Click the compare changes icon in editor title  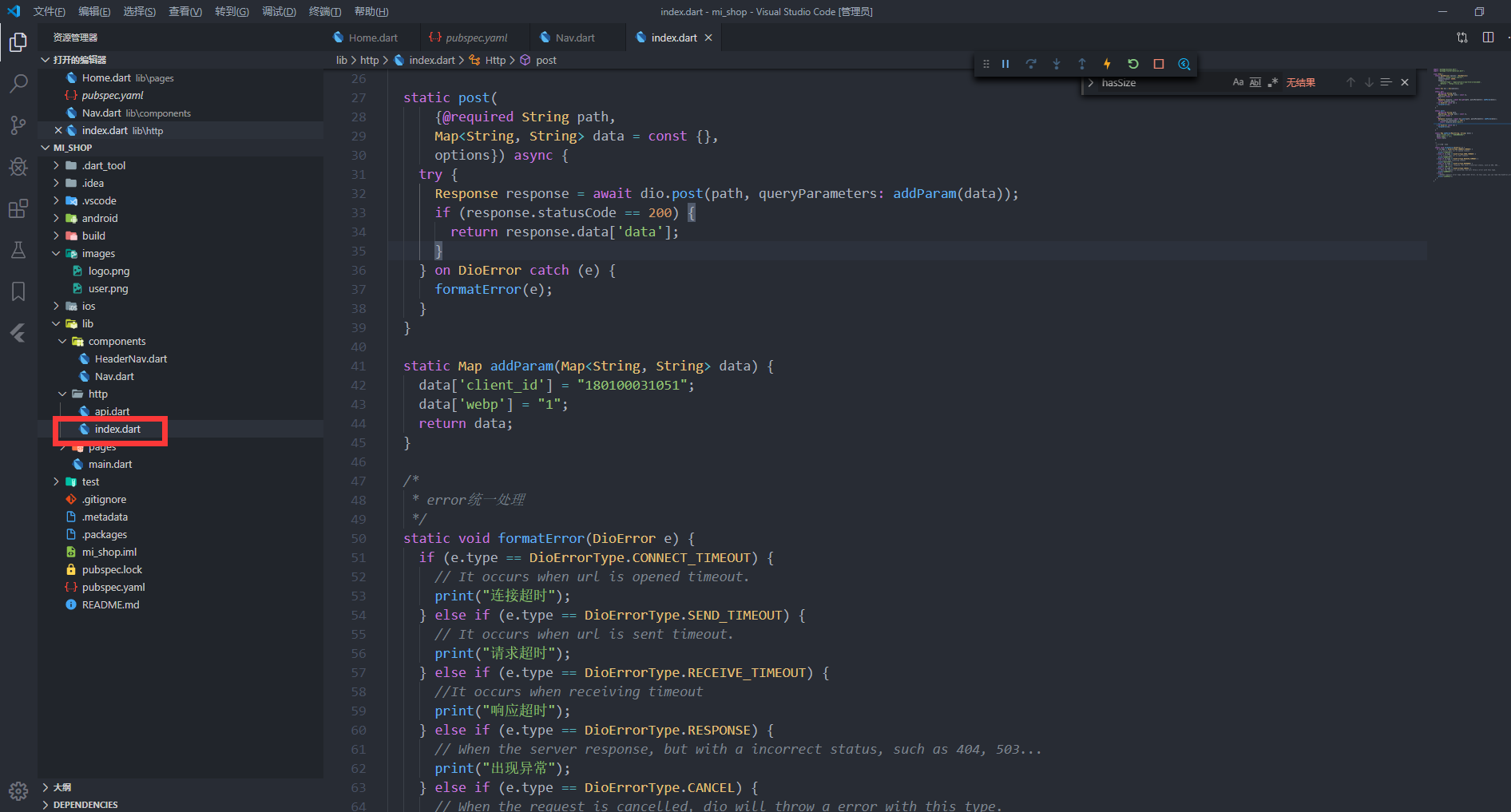(1462, 38)
